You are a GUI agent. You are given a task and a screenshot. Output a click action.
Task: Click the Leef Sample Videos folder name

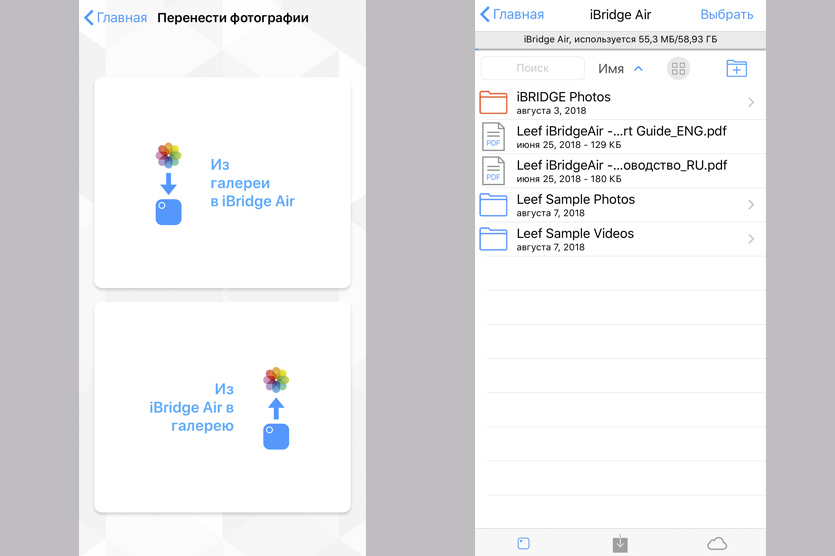(575, 233)
